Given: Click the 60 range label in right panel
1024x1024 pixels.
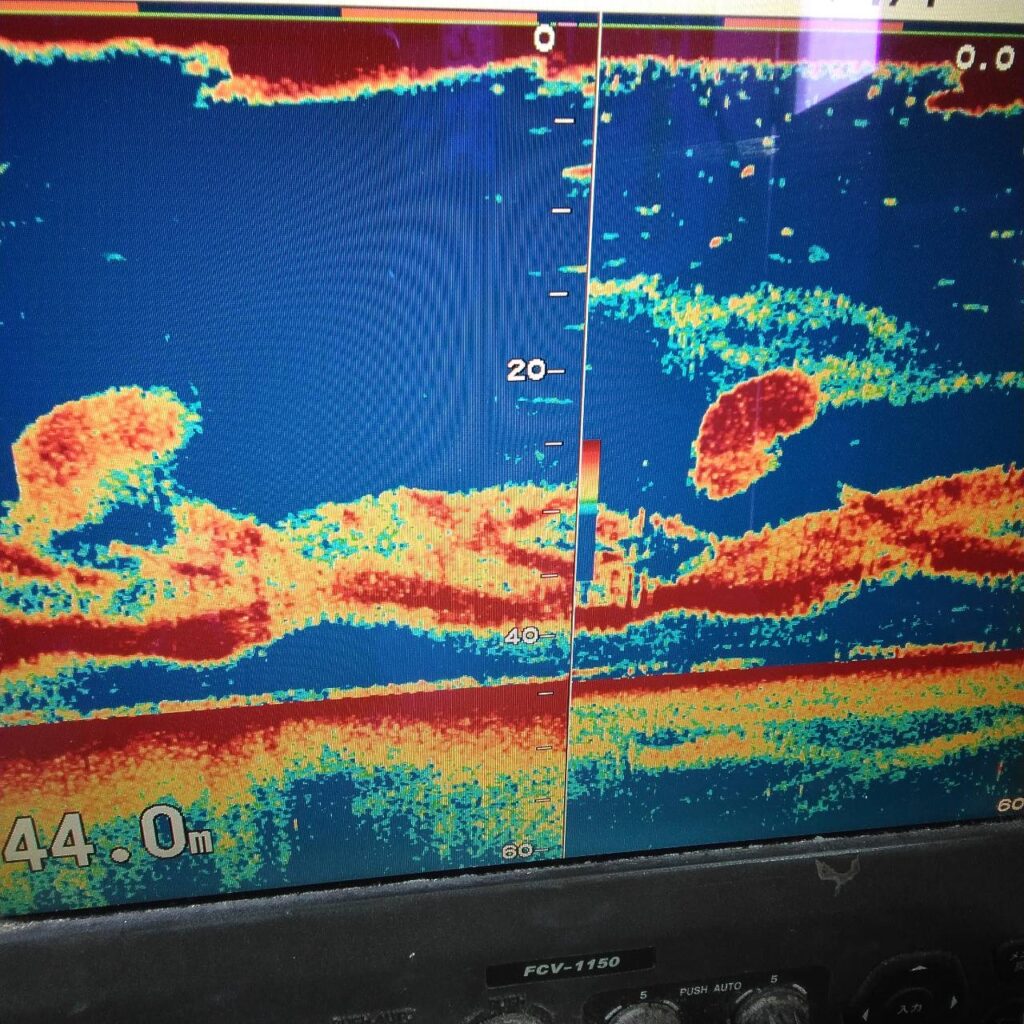Looking at the screenshot, I should pyautogui.click(x=1008, y=804).
